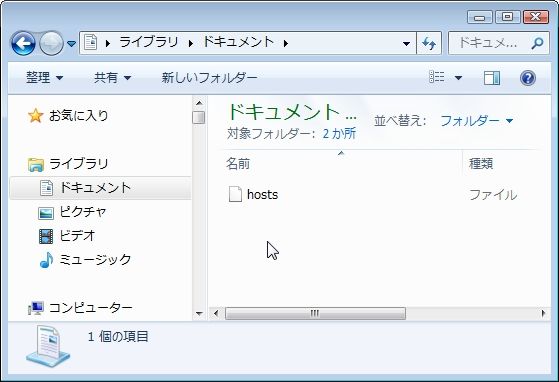This screenshot has height=382, width=559.
Task: Expand arrow after ドキュメント in address bar
Action: [286, 44]
